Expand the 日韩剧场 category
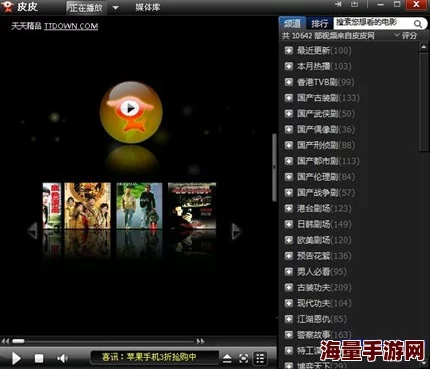The image size is (430, 369). pos(288,224)
